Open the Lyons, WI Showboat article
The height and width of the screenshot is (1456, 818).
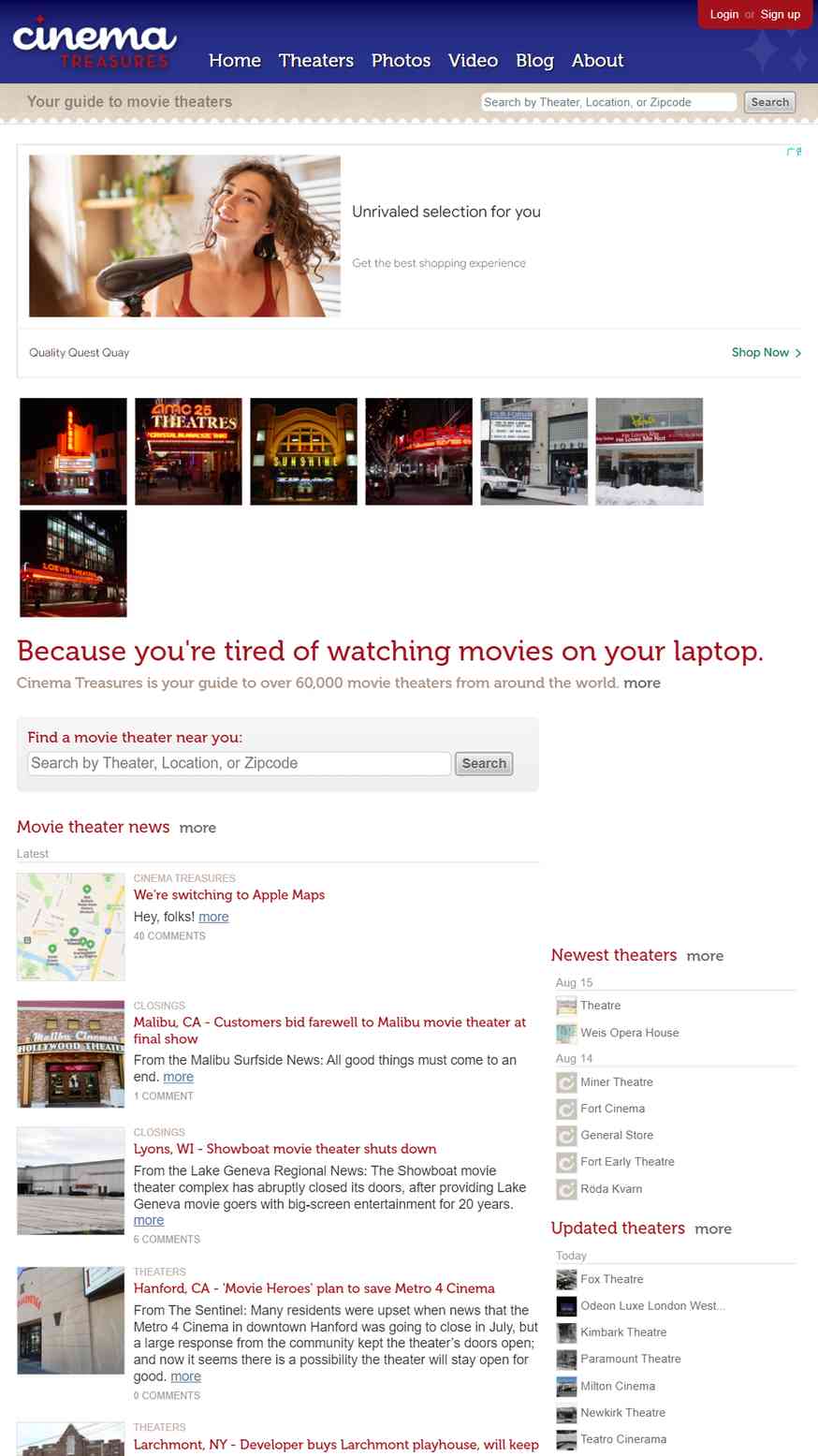click(x=285, y=1149)
